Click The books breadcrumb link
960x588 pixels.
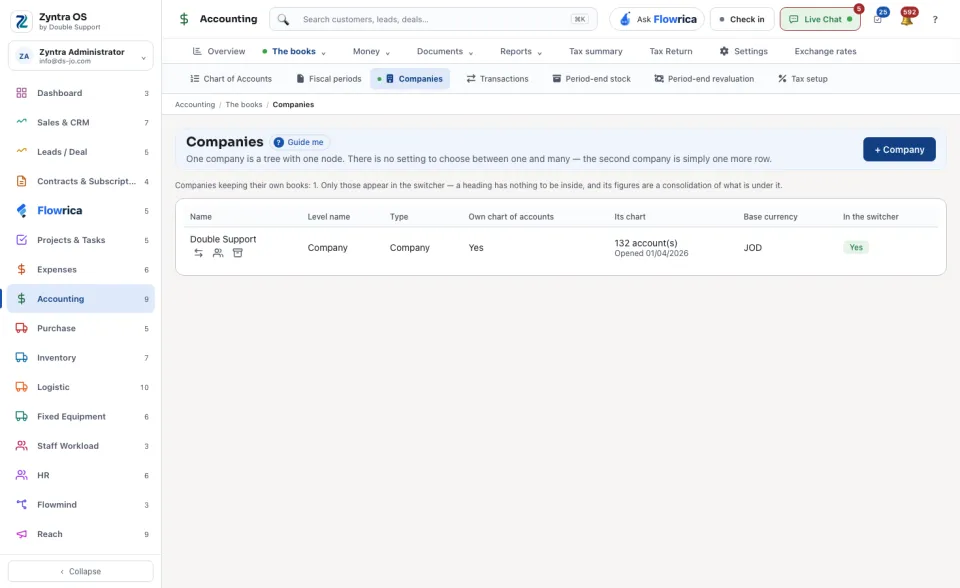tap(244, 105)
